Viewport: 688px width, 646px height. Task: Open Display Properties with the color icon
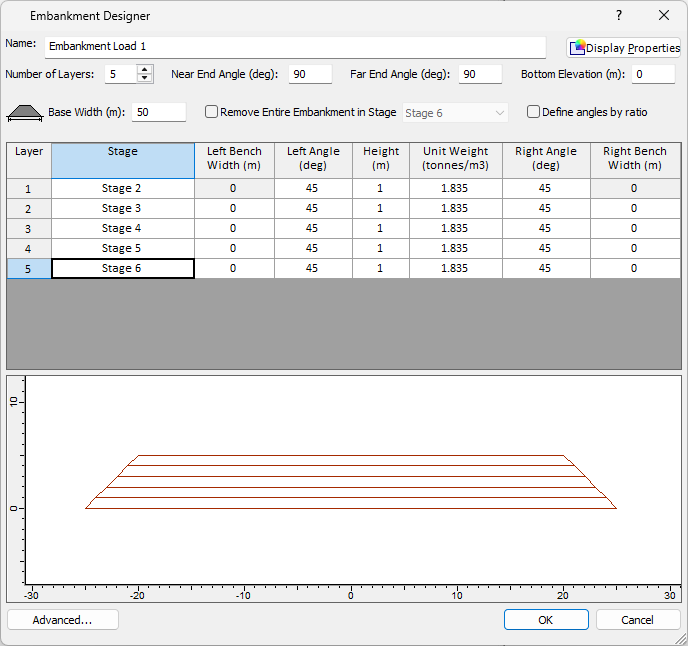pos(624,48)
